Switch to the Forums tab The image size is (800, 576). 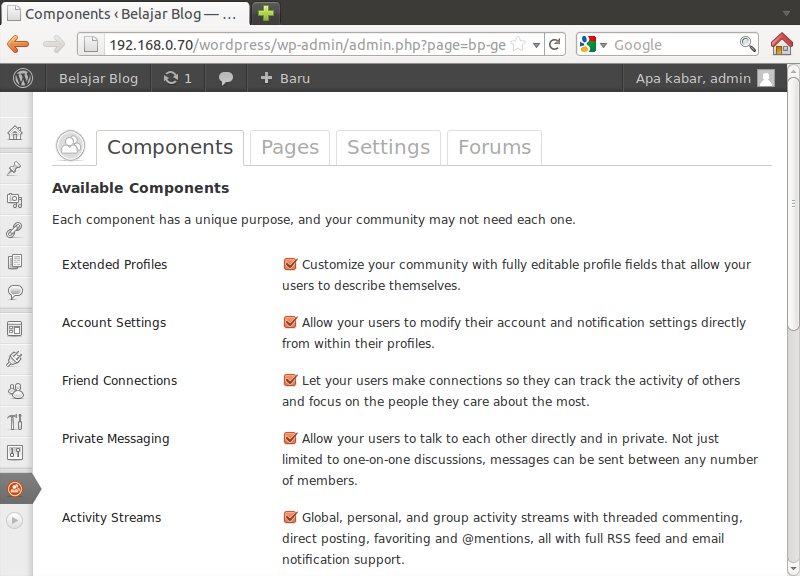tap(494, 147)
